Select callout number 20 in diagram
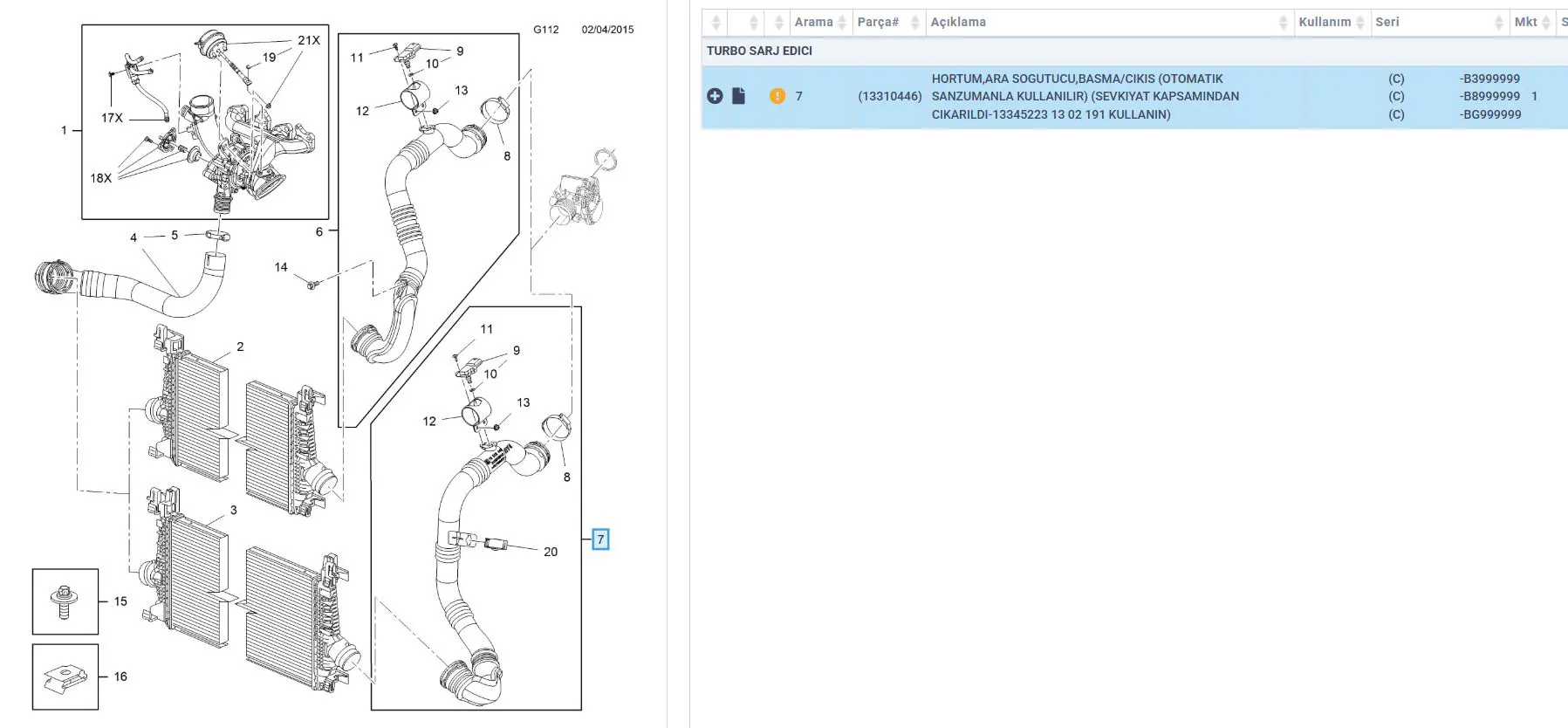The width and height of the screenshot is (1568, 728). point(551,552)
